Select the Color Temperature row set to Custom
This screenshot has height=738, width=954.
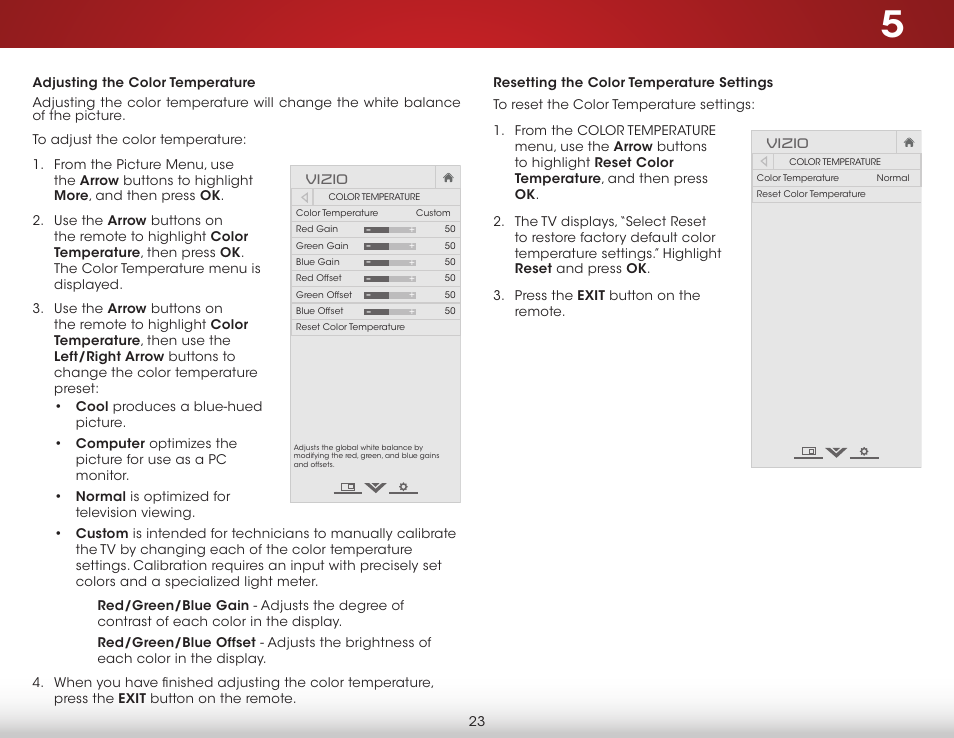[x=375, y=213]
